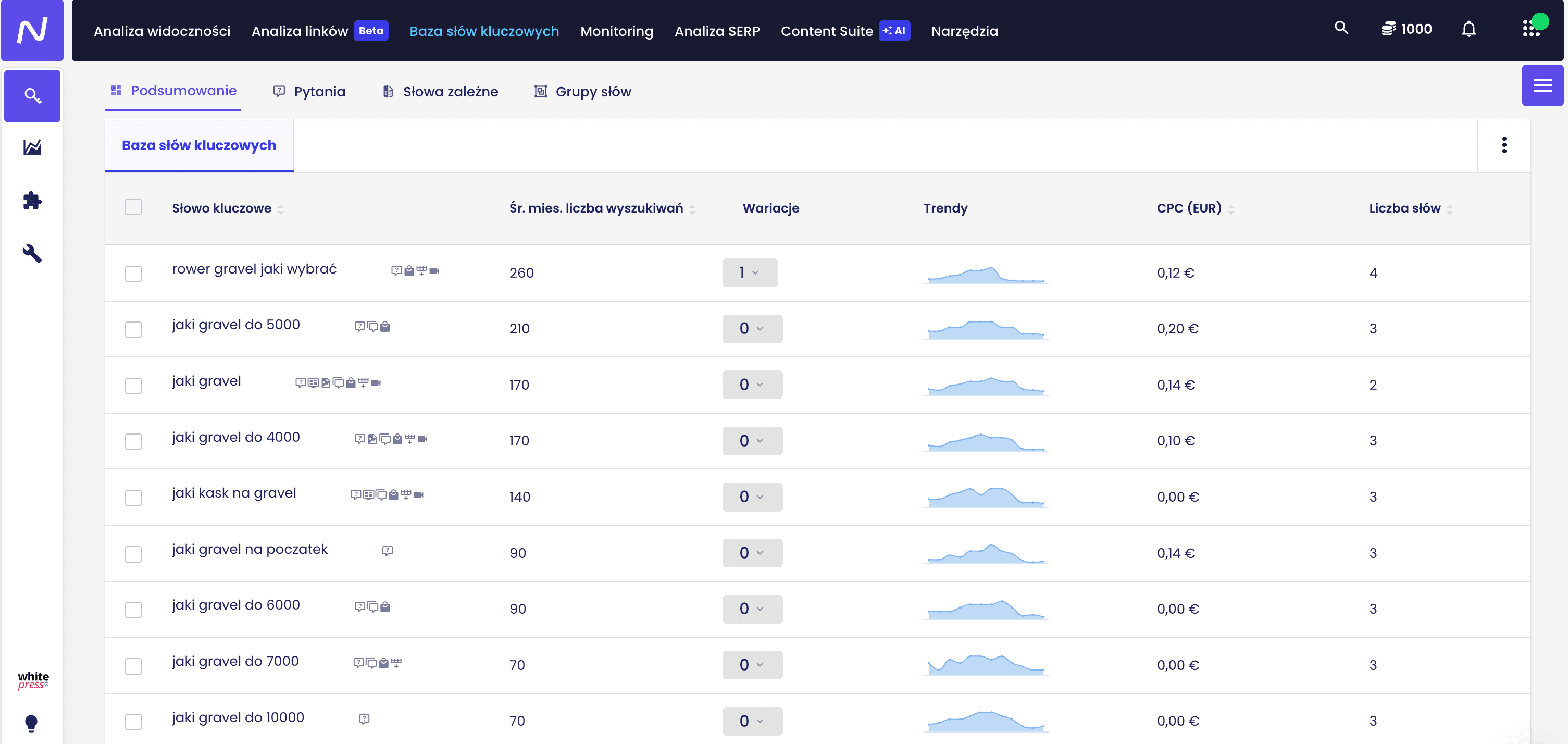
Task: Open the wrench tools icon in the sidebar
Action: point(32,253)
